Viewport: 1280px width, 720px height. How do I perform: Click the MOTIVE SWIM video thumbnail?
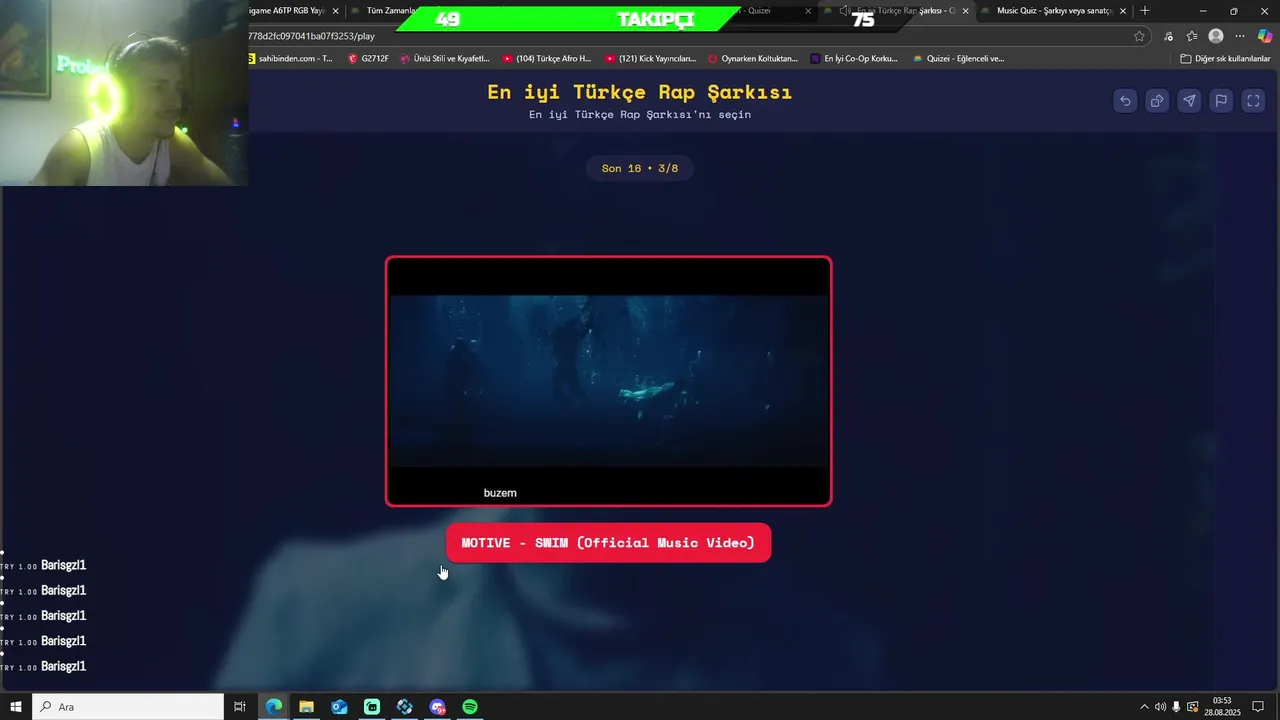[608, 381]
